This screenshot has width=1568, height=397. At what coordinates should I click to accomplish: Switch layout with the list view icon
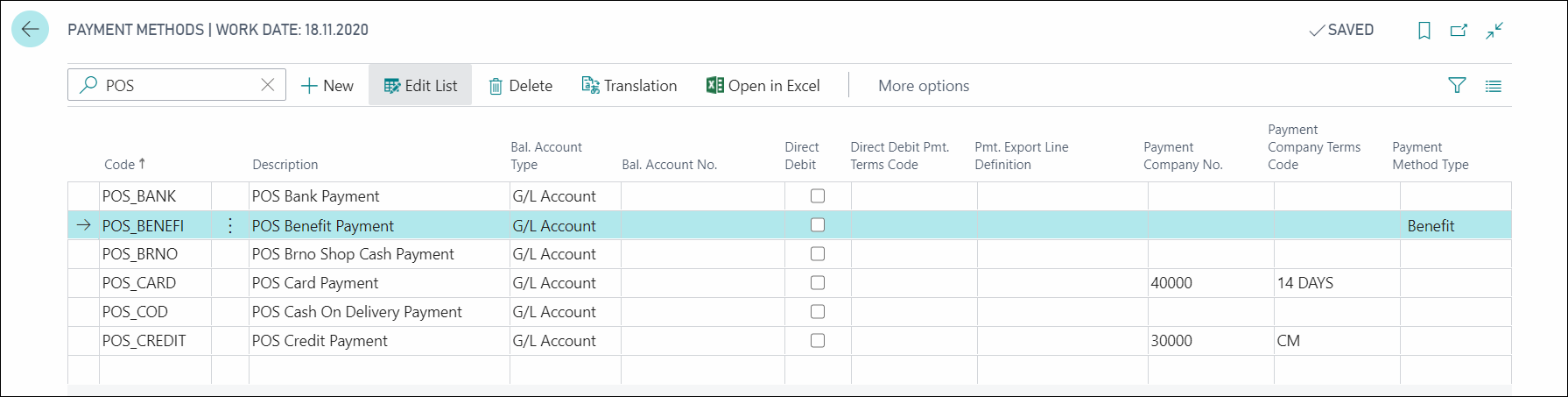(x=1494, y=86)
